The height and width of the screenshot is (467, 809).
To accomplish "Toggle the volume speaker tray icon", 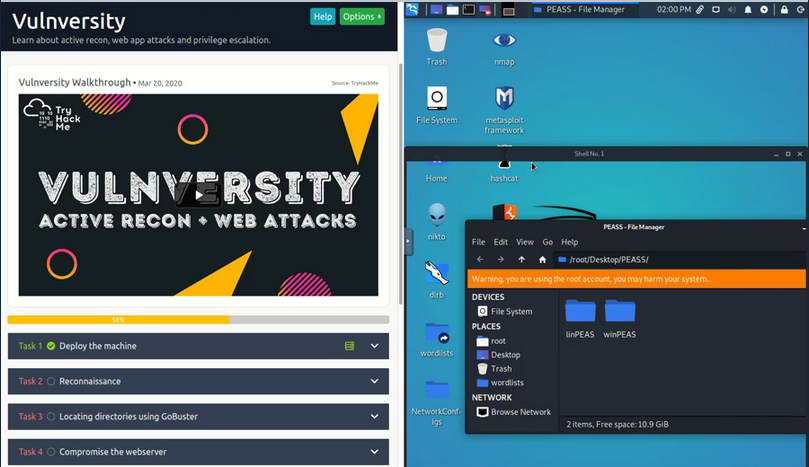I will 732,9.
